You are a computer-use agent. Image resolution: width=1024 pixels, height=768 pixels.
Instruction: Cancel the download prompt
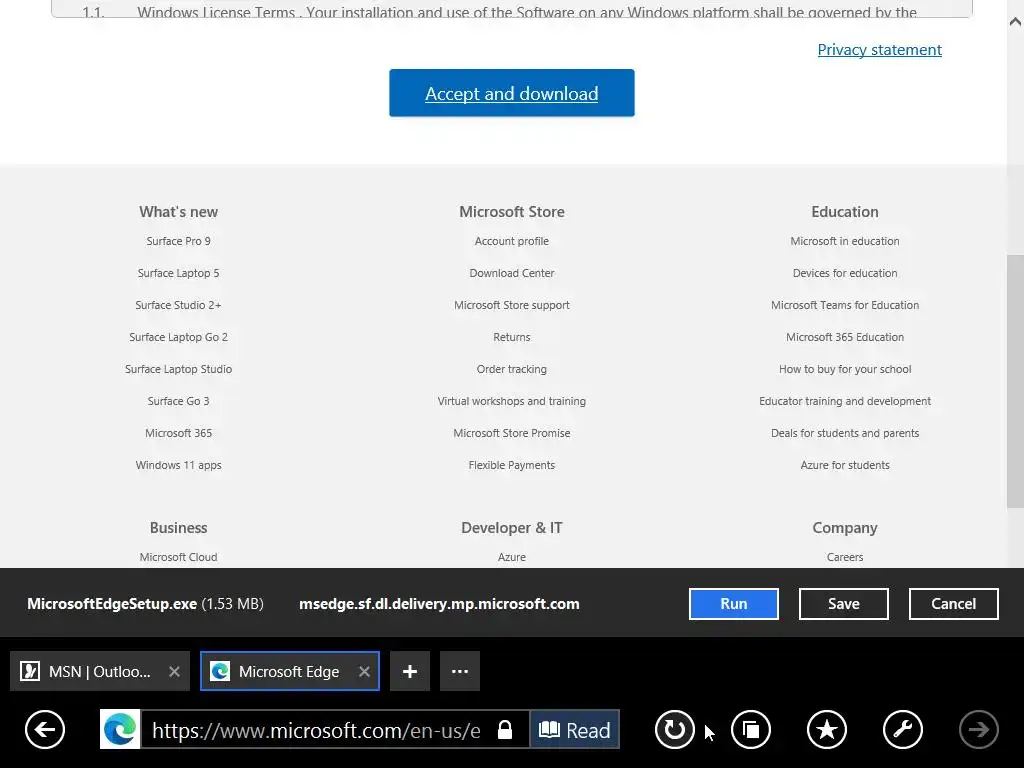coord(953,604)
